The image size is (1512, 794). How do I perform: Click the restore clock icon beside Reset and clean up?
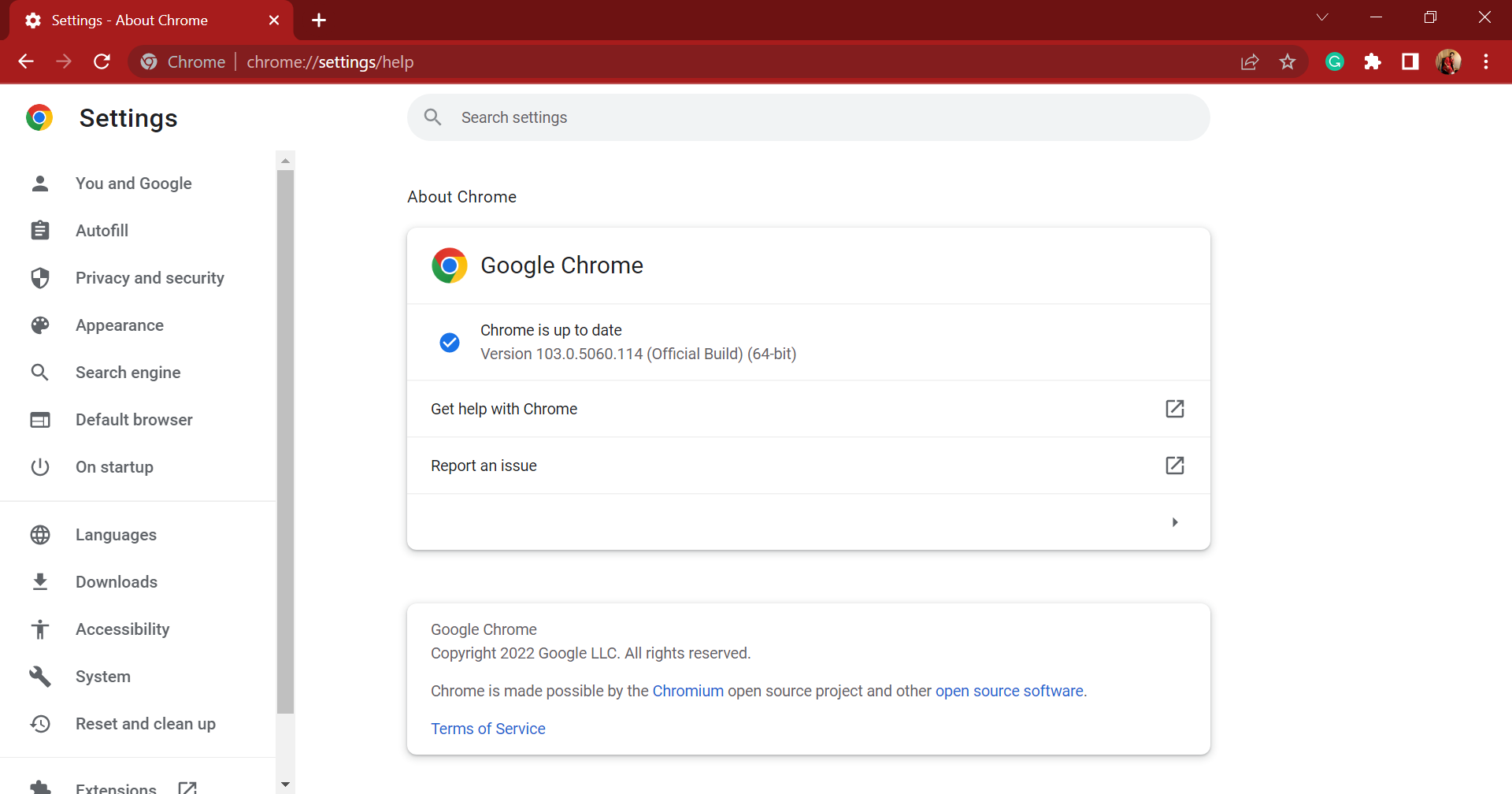(40, 724)
